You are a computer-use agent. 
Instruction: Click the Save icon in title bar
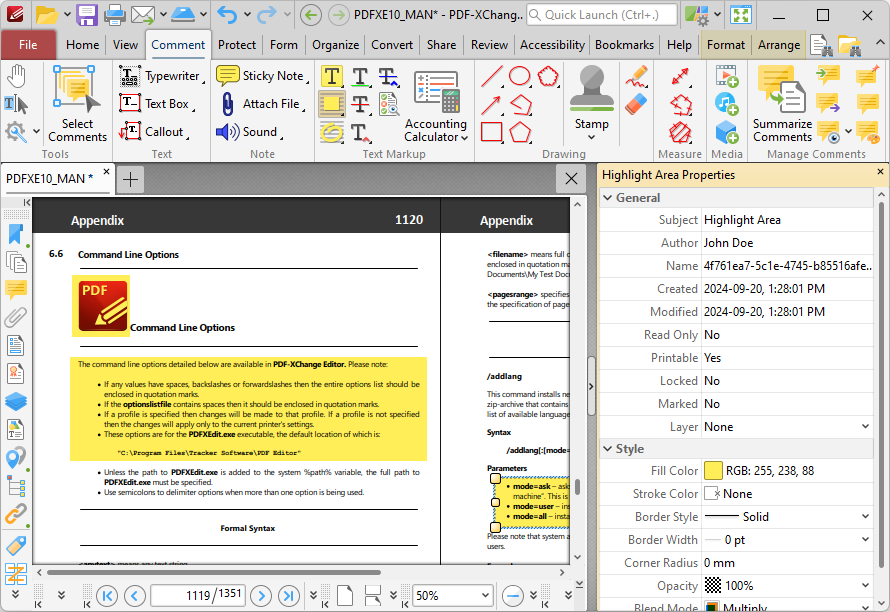[87, 15]
